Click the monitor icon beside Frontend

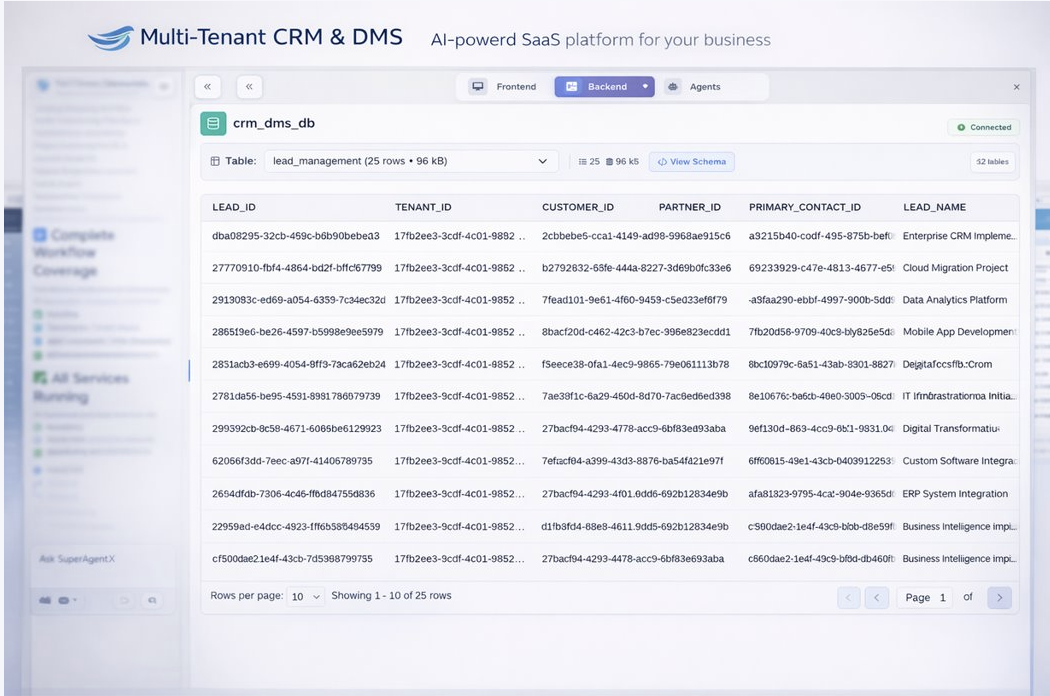click(478, 87)
